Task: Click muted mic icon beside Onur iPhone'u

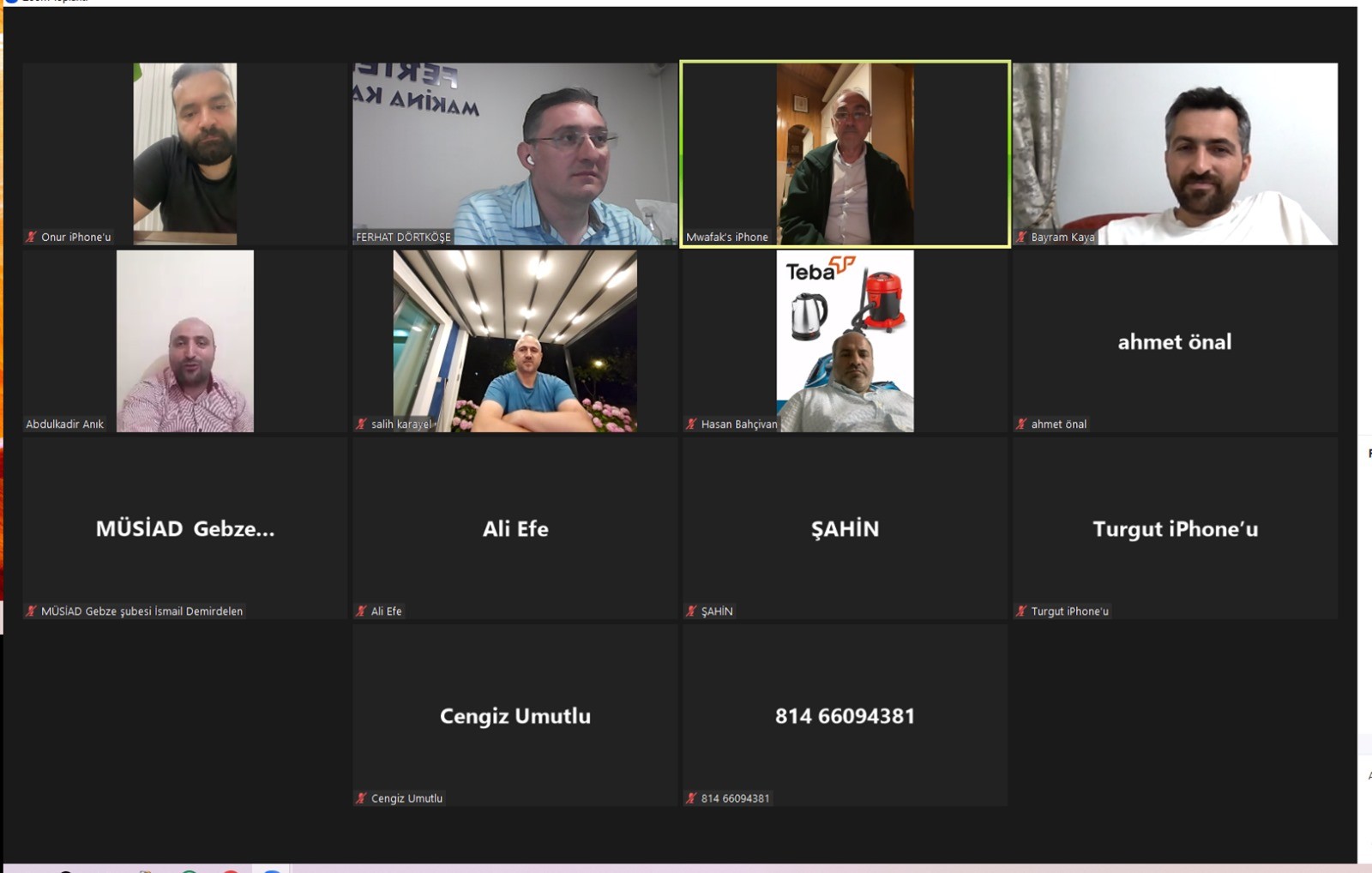Action: tap(32, 238)
